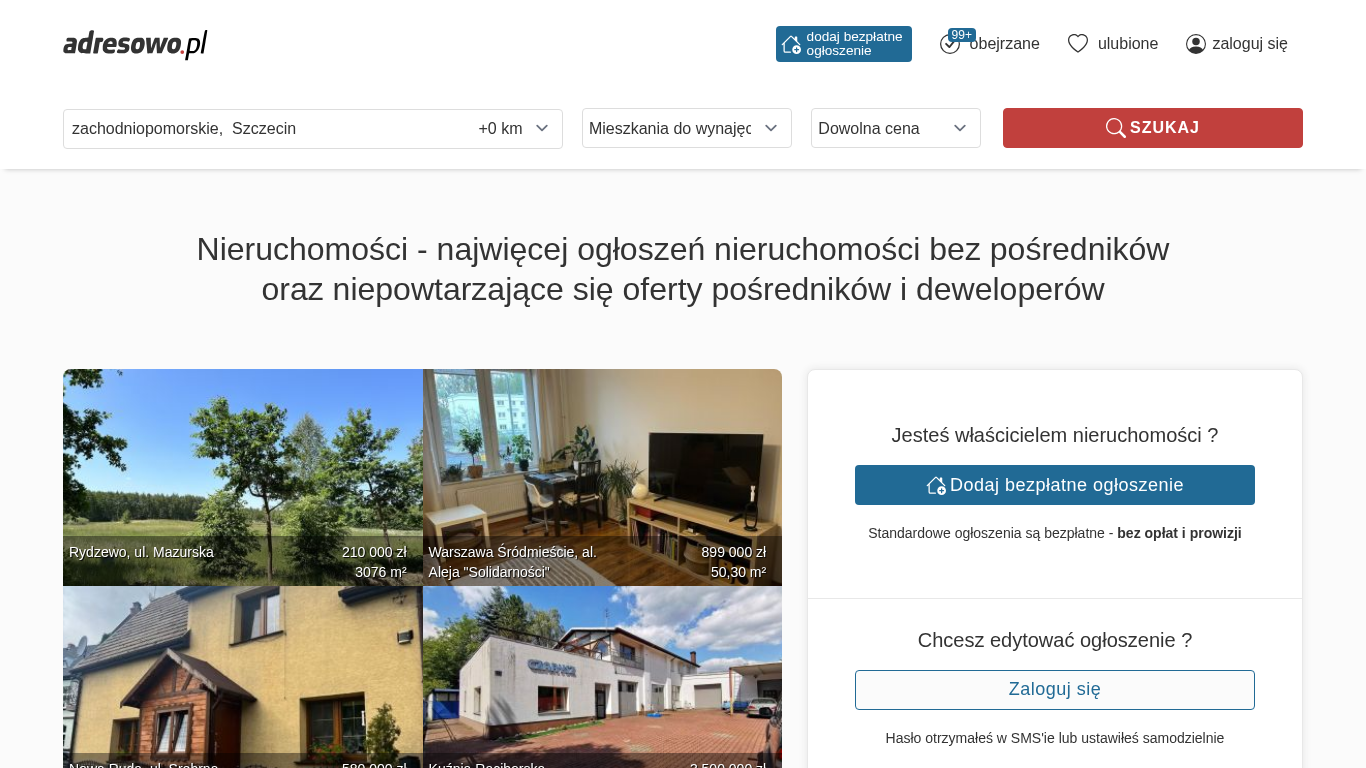Open the Dowolna cena price dropdown

click(896, 128)
